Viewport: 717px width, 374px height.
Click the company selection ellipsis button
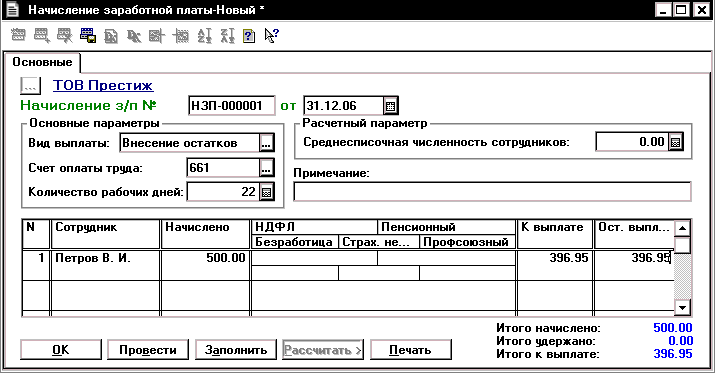click(31, 86)
